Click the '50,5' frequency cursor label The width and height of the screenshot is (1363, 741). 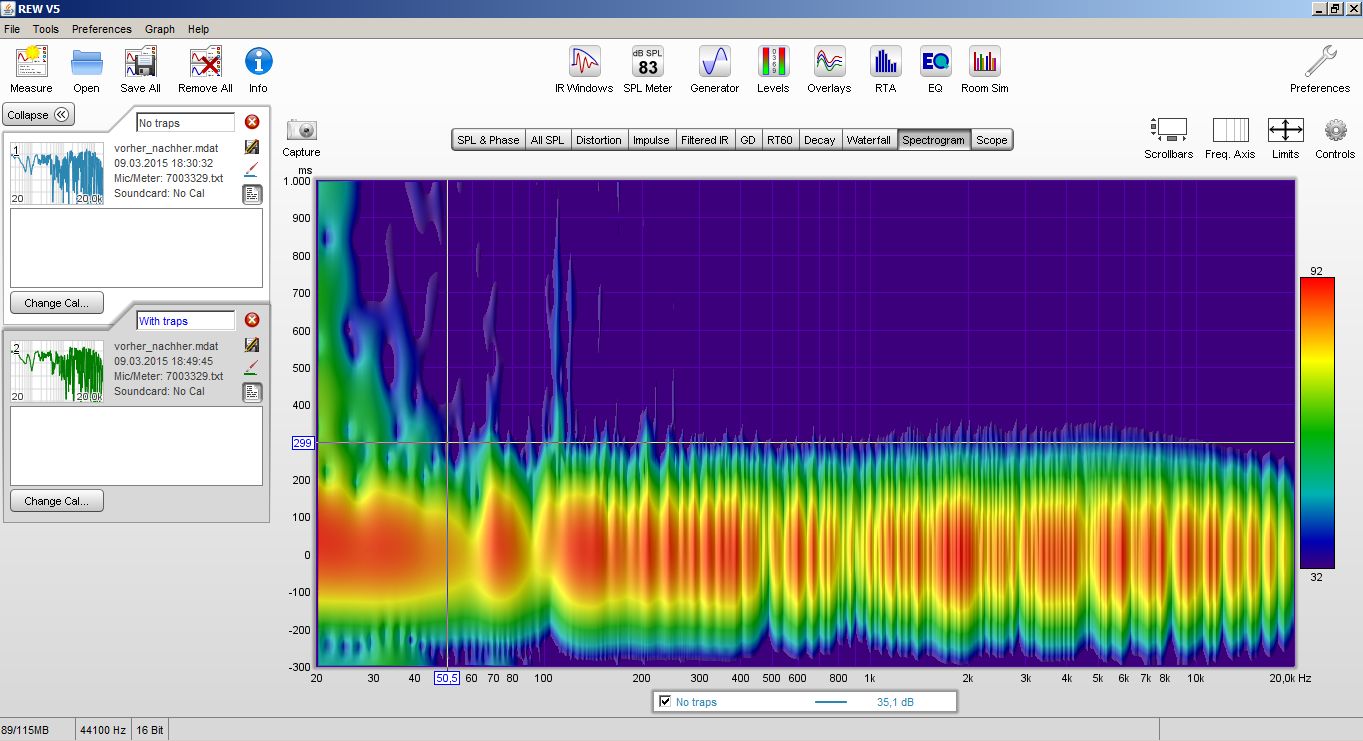[x=447, y=678]
